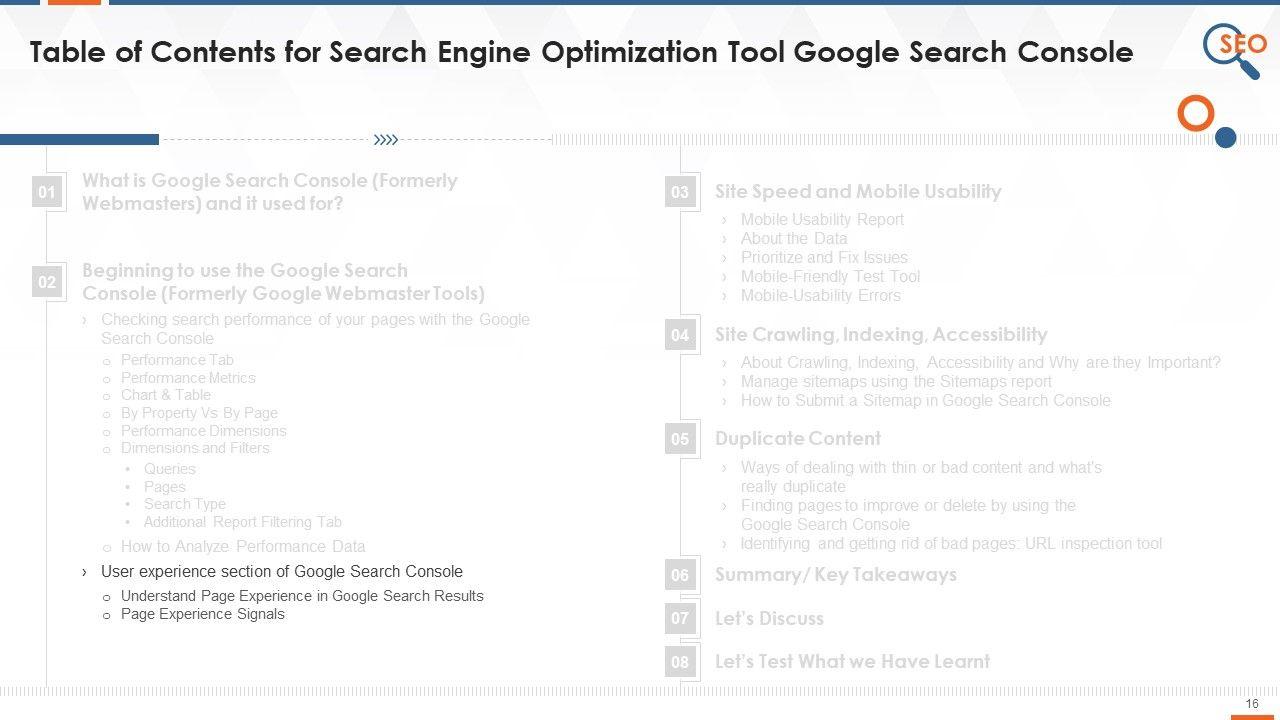Click the 03 section number badge
1280x720 pixels.
(680, 192)
